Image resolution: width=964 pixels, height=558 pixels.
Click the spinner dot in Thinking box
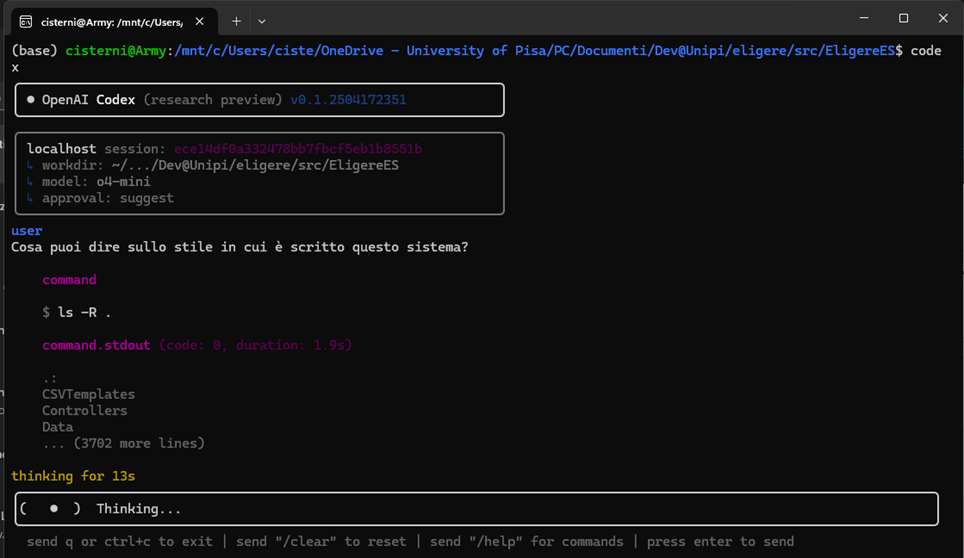click(54, 509)
